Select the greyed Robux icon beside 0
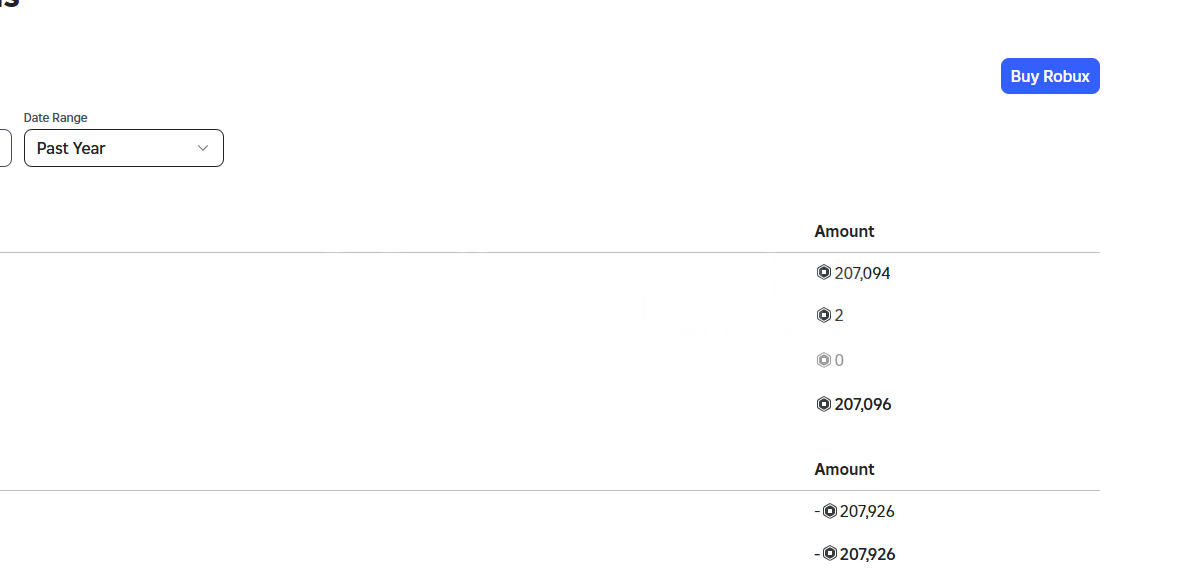Screen dimensions: 1185x588 tap(824, 360)
